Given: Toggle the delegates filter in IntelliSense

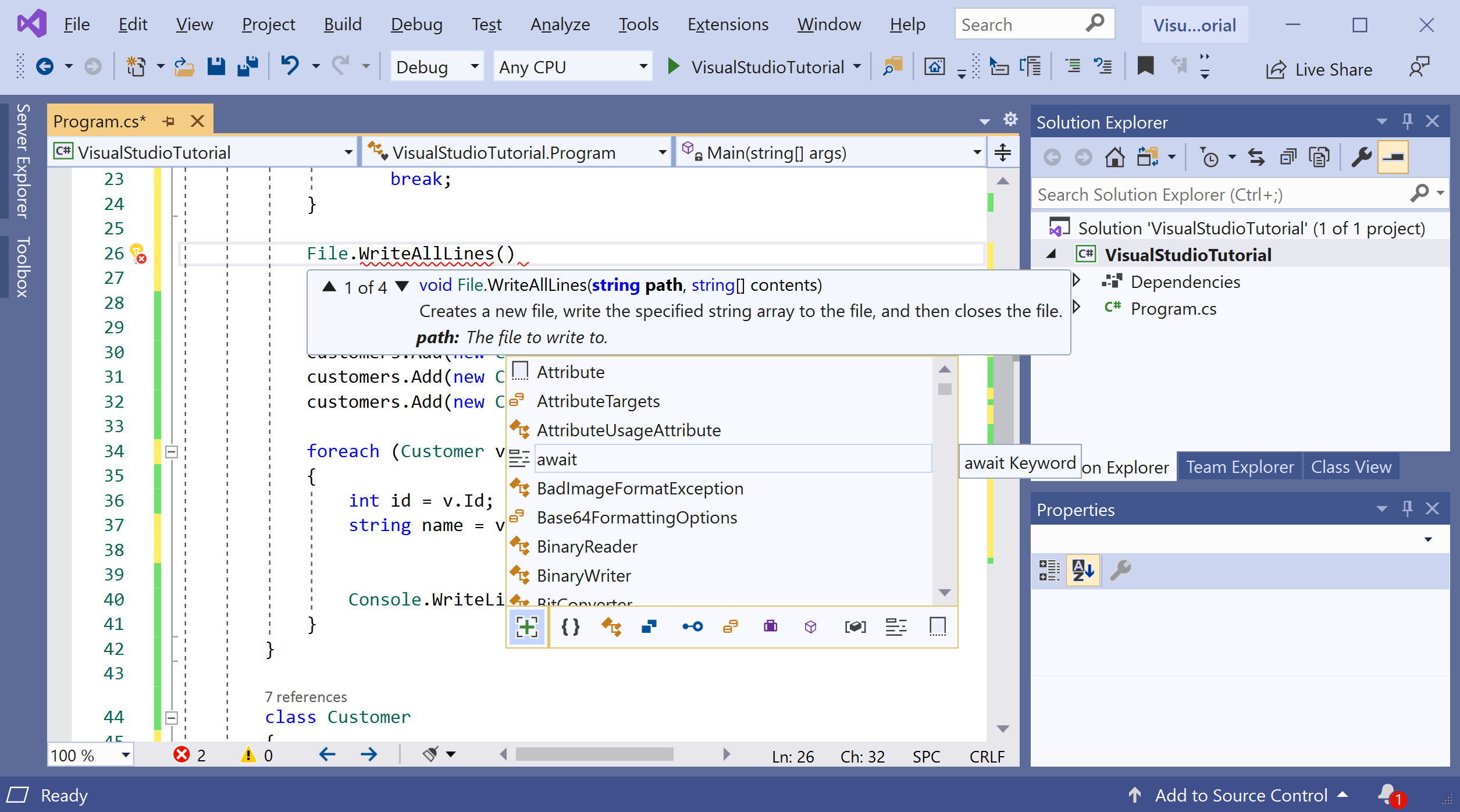Looking at the screenshot, I should (x=771, y=627).
